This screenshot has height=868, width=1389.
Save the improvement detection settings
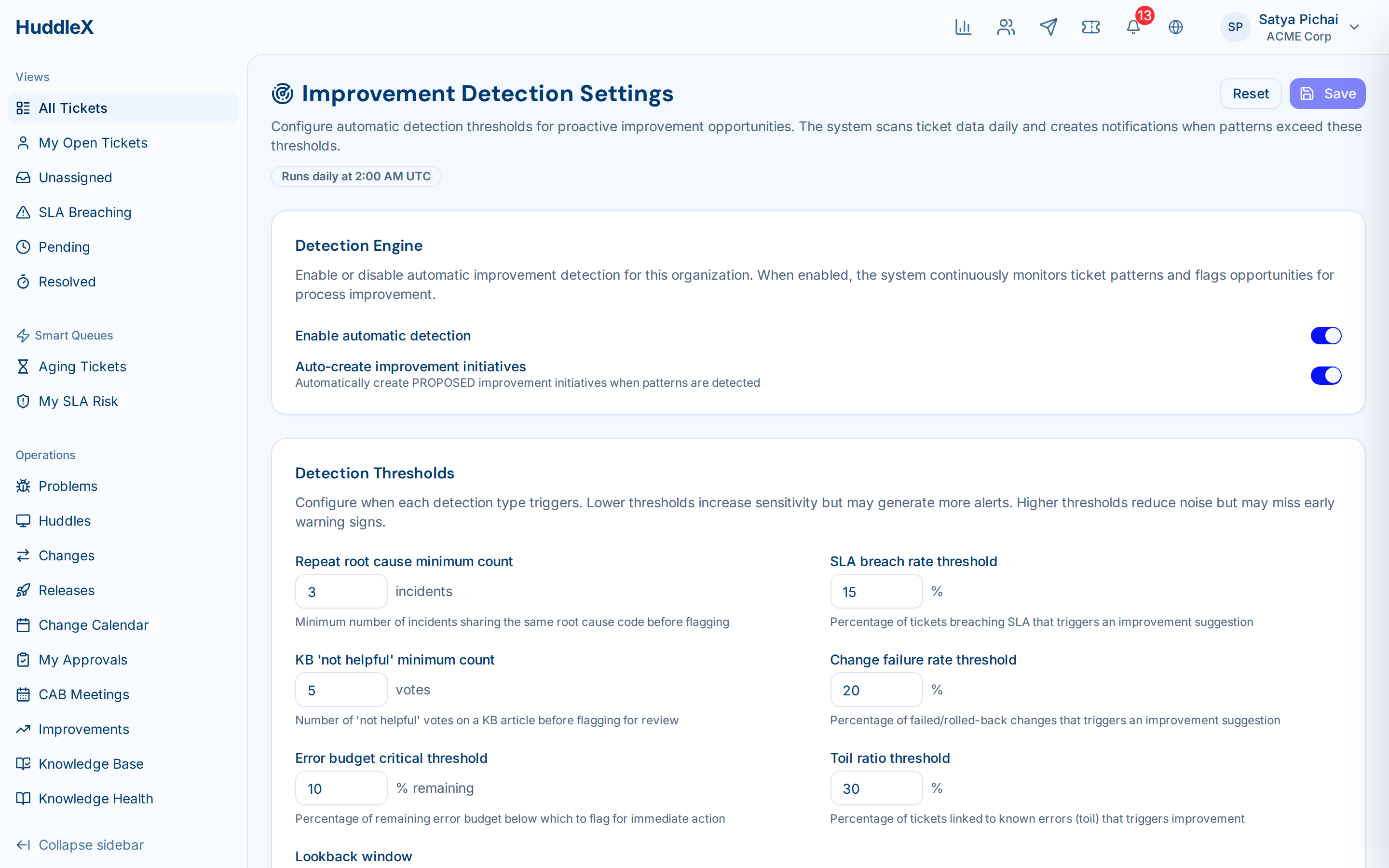pyautogui.click(x=1328, y=94)
